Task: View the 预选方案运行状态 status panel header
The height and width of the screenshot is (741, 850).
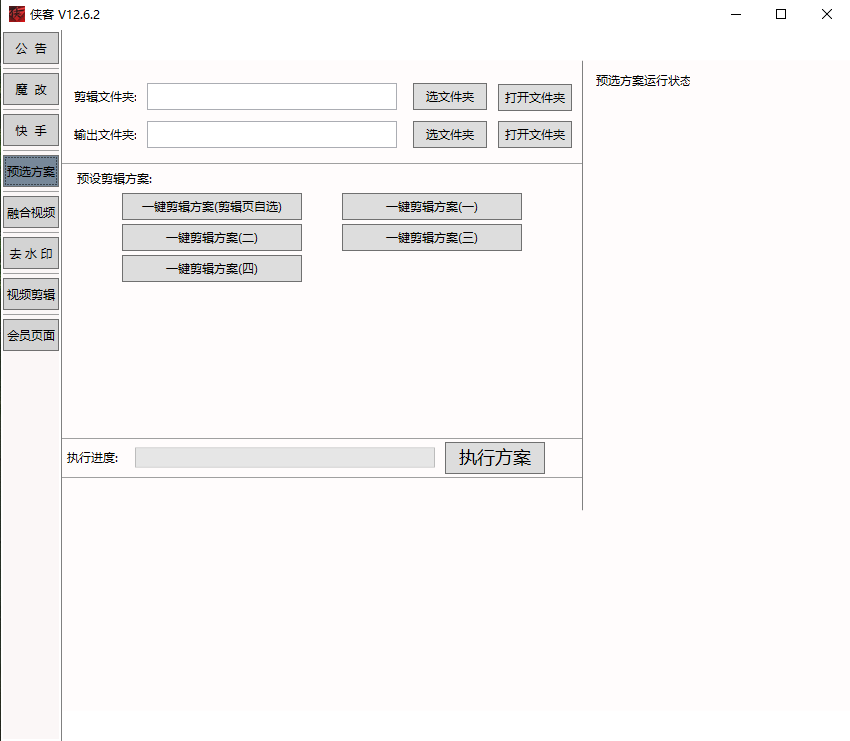Action: coord(644,81)
